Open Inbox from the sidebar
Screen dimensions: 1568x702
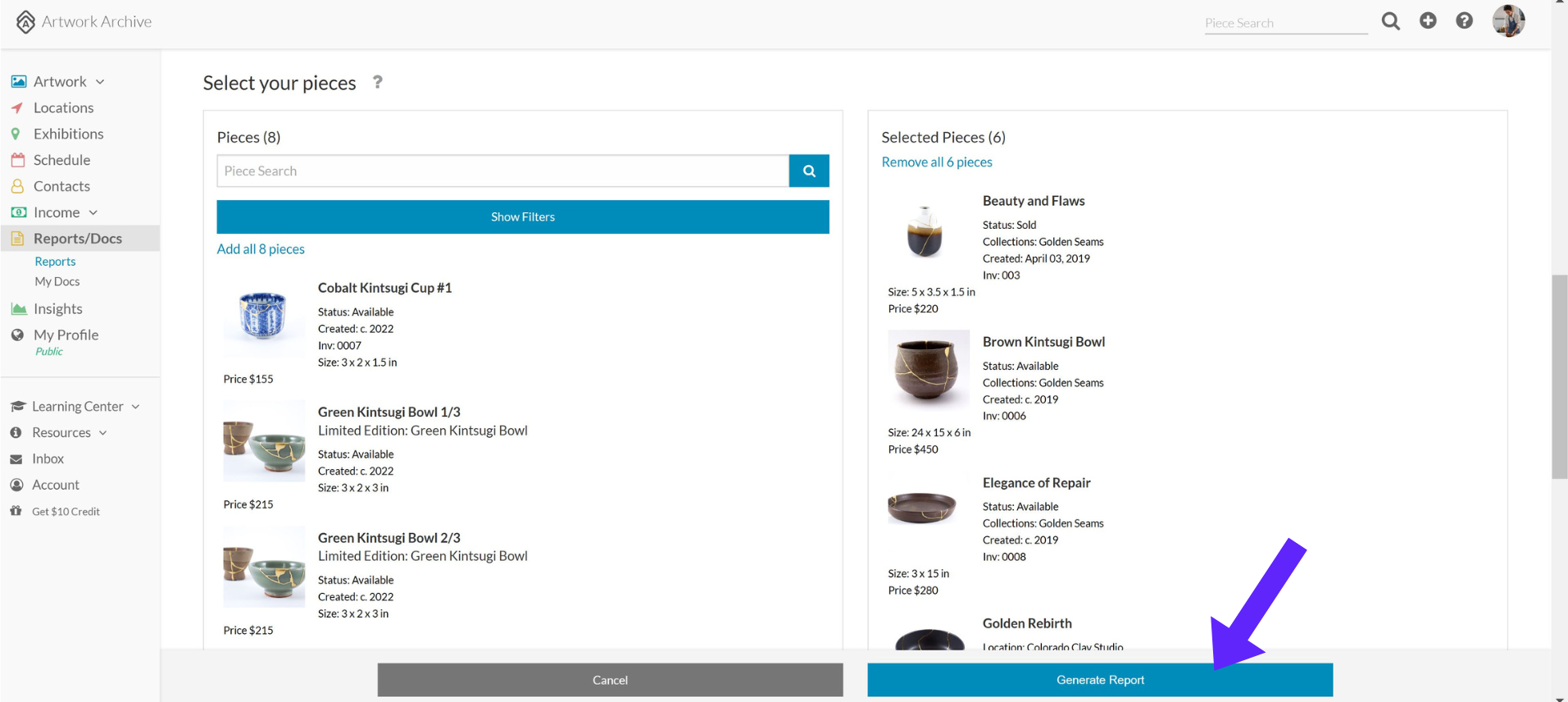click(x=48, y=458)
